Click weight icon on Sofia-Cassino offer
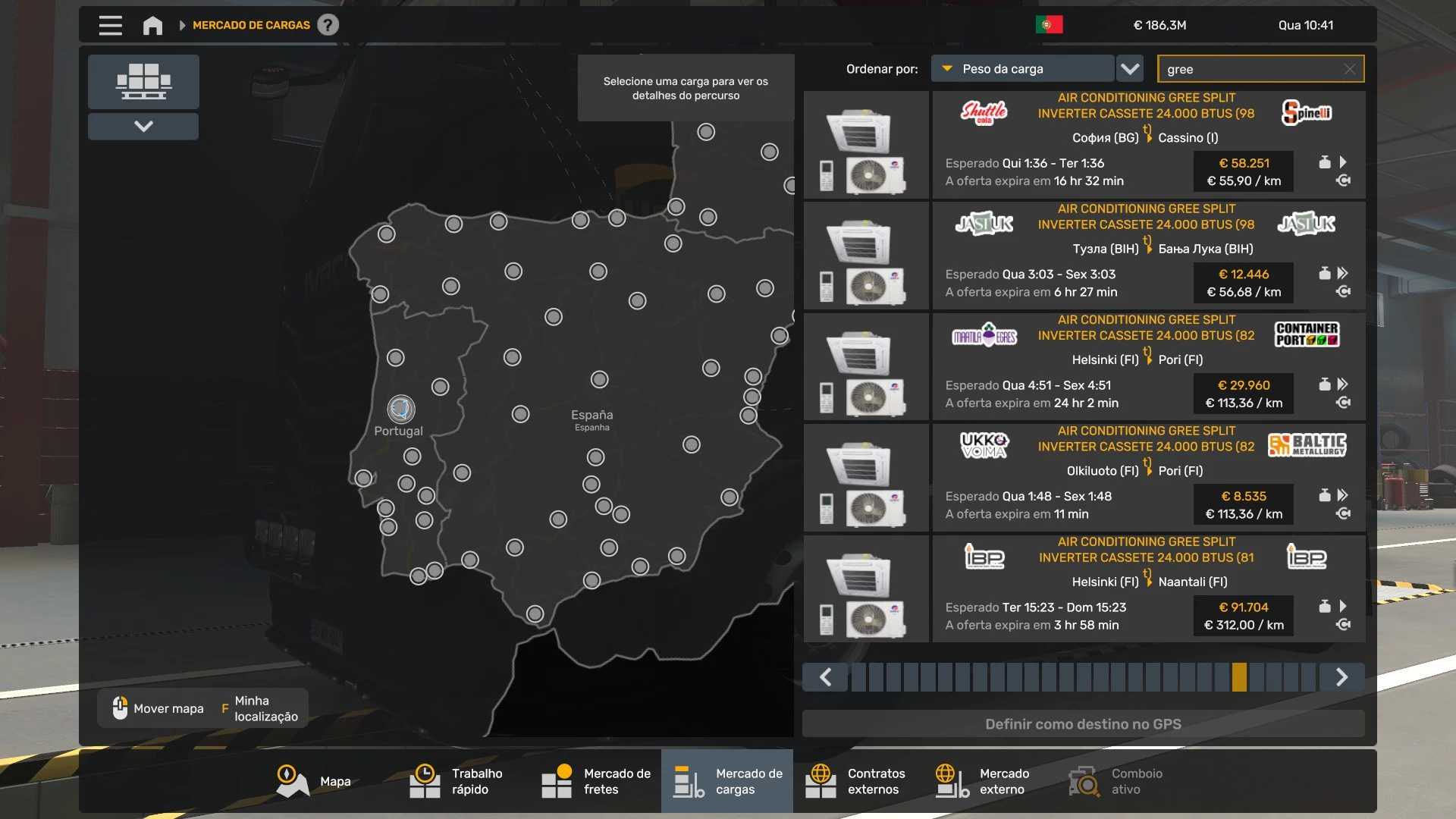1456x819 pixels. coord(1324,162)
